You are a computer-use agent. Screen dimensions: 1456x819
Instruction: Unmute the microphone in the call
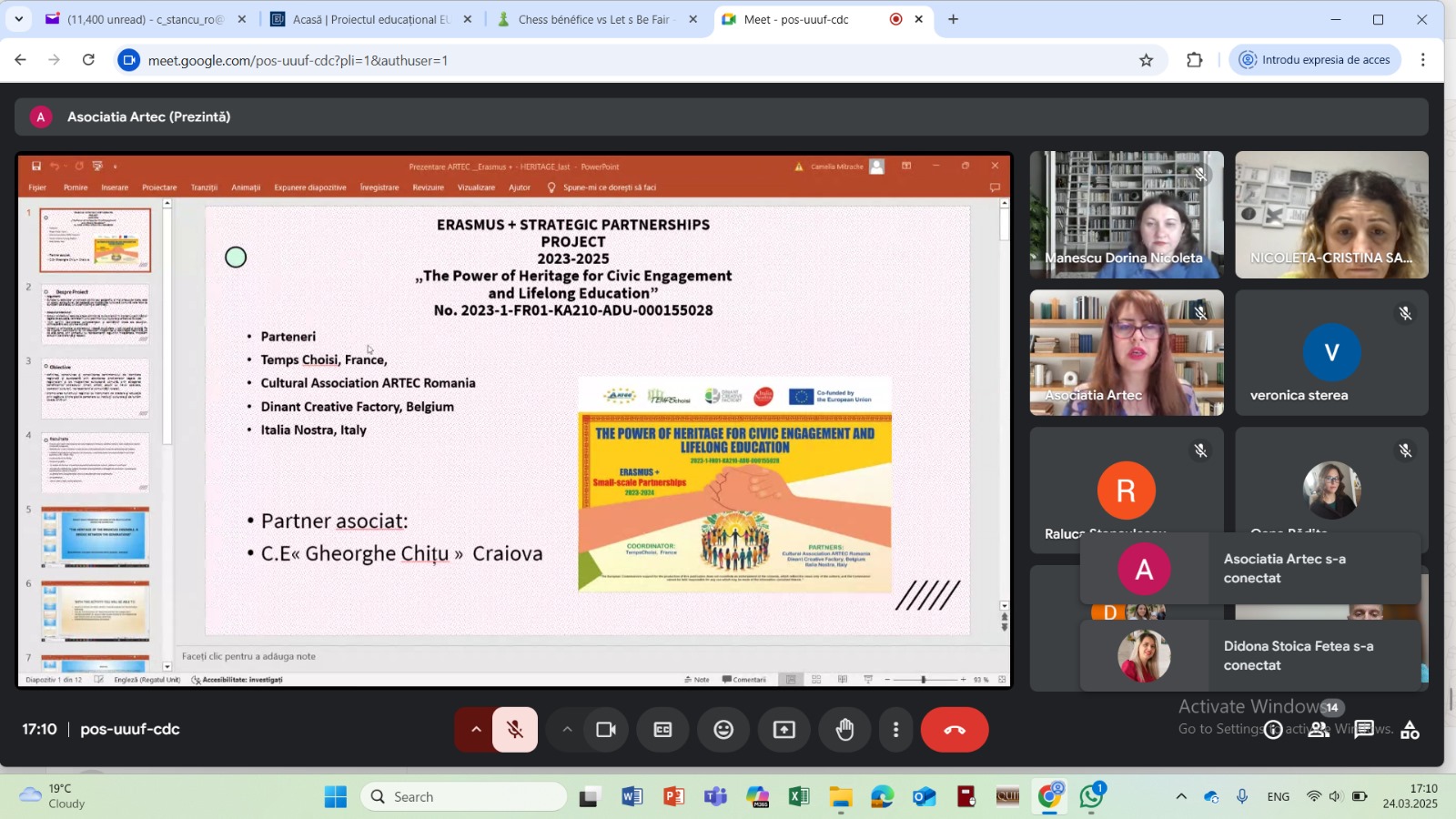point(515,730)
